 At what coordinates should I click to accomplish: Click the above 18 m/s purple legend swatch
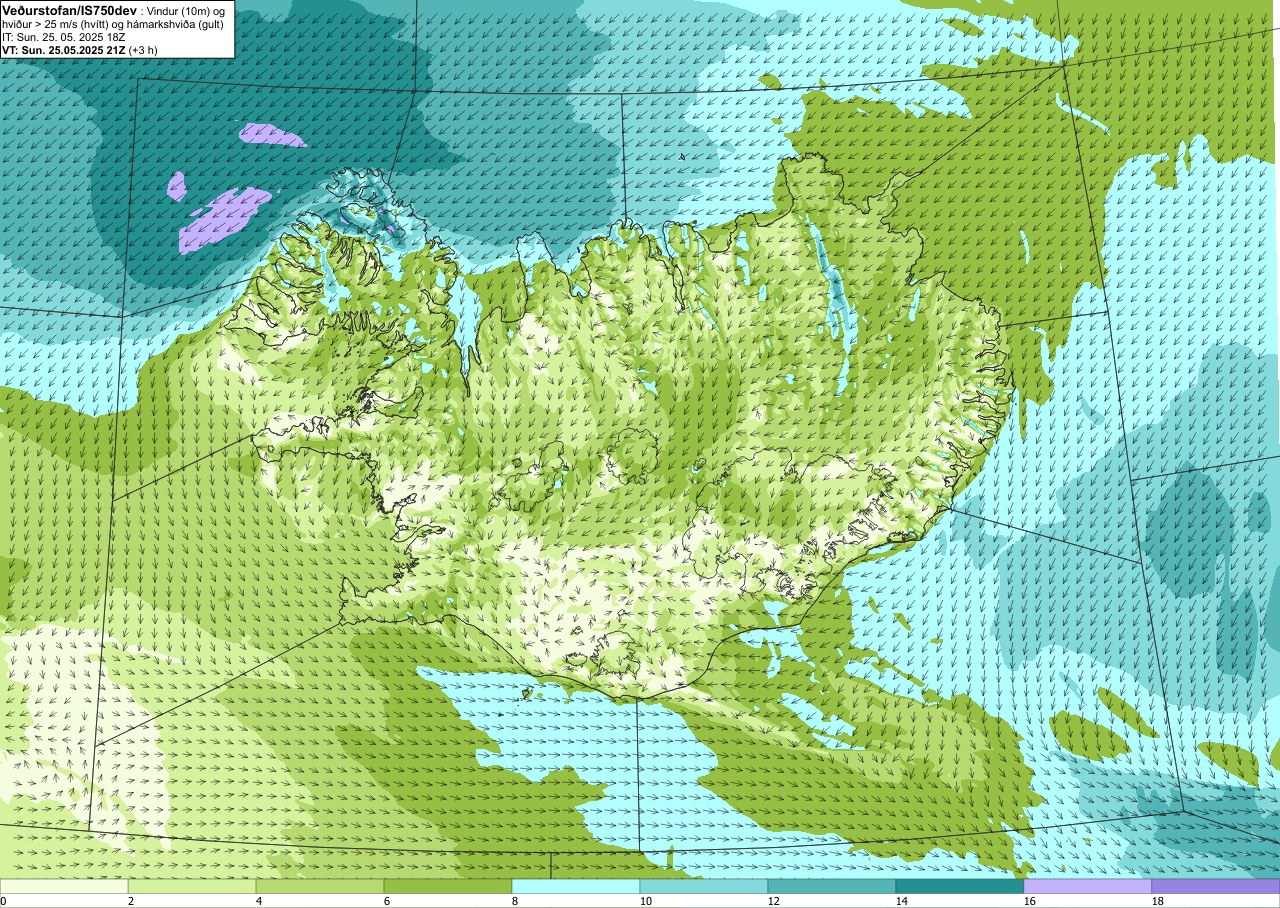1216,886
